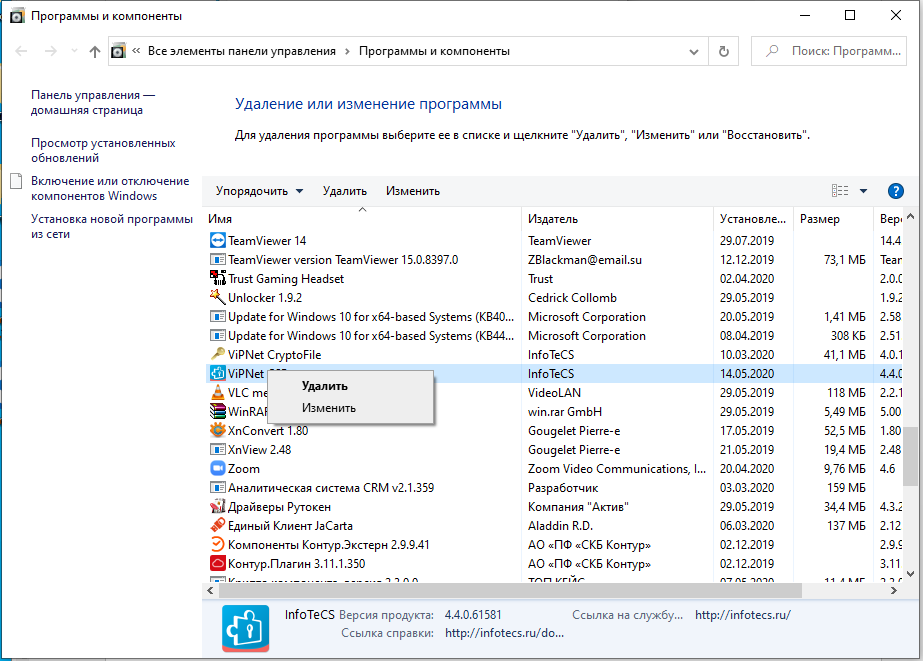The height and width of the screenshot is (661, 923).
Task: Go up one level with up arrow
Action: (95, 51)
